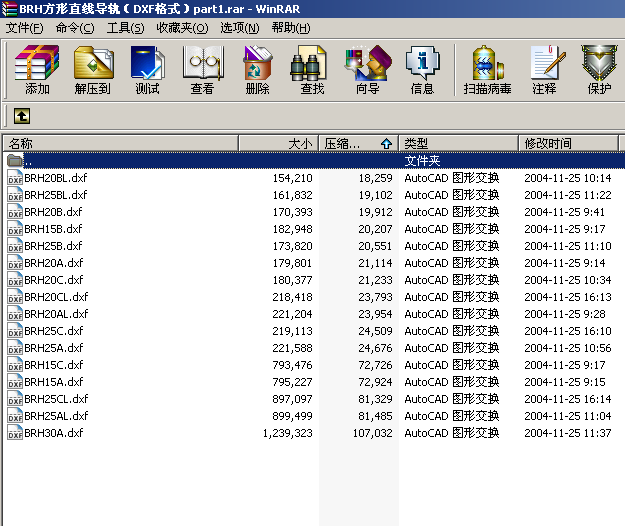Sort by 类型 column header
Image resolution: width=625 pixels, height=526 pixels.
(458, 143)
